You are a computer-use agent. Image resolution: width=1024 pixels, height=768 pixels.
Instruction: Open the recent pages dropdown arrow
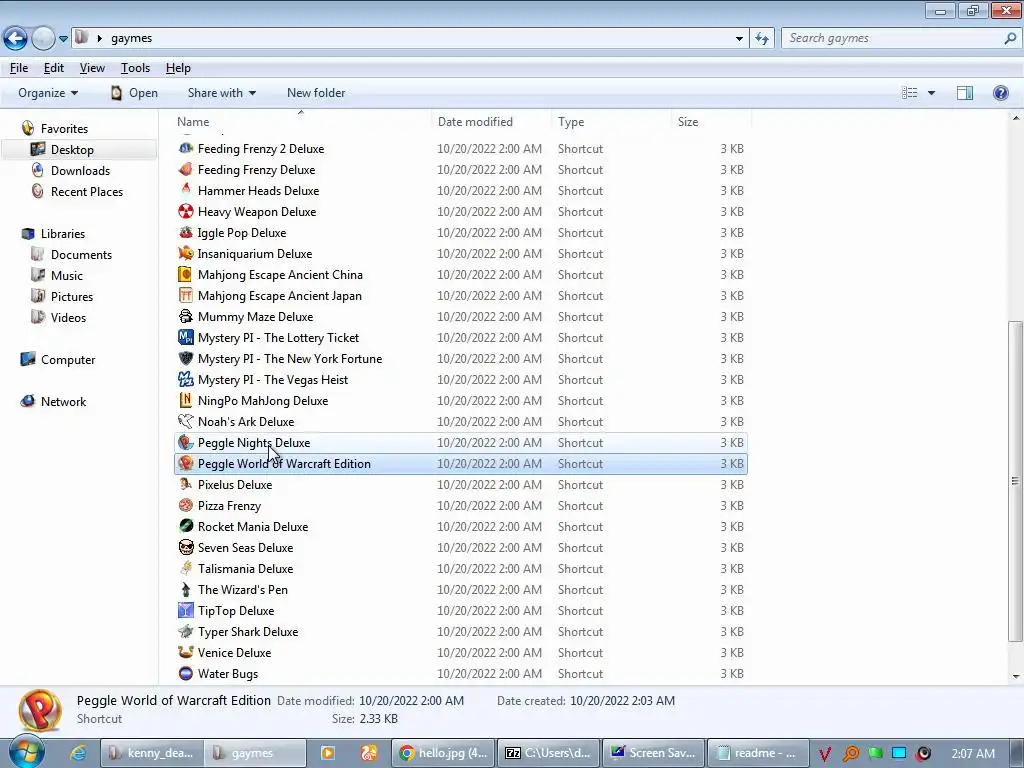pos(63,39)
